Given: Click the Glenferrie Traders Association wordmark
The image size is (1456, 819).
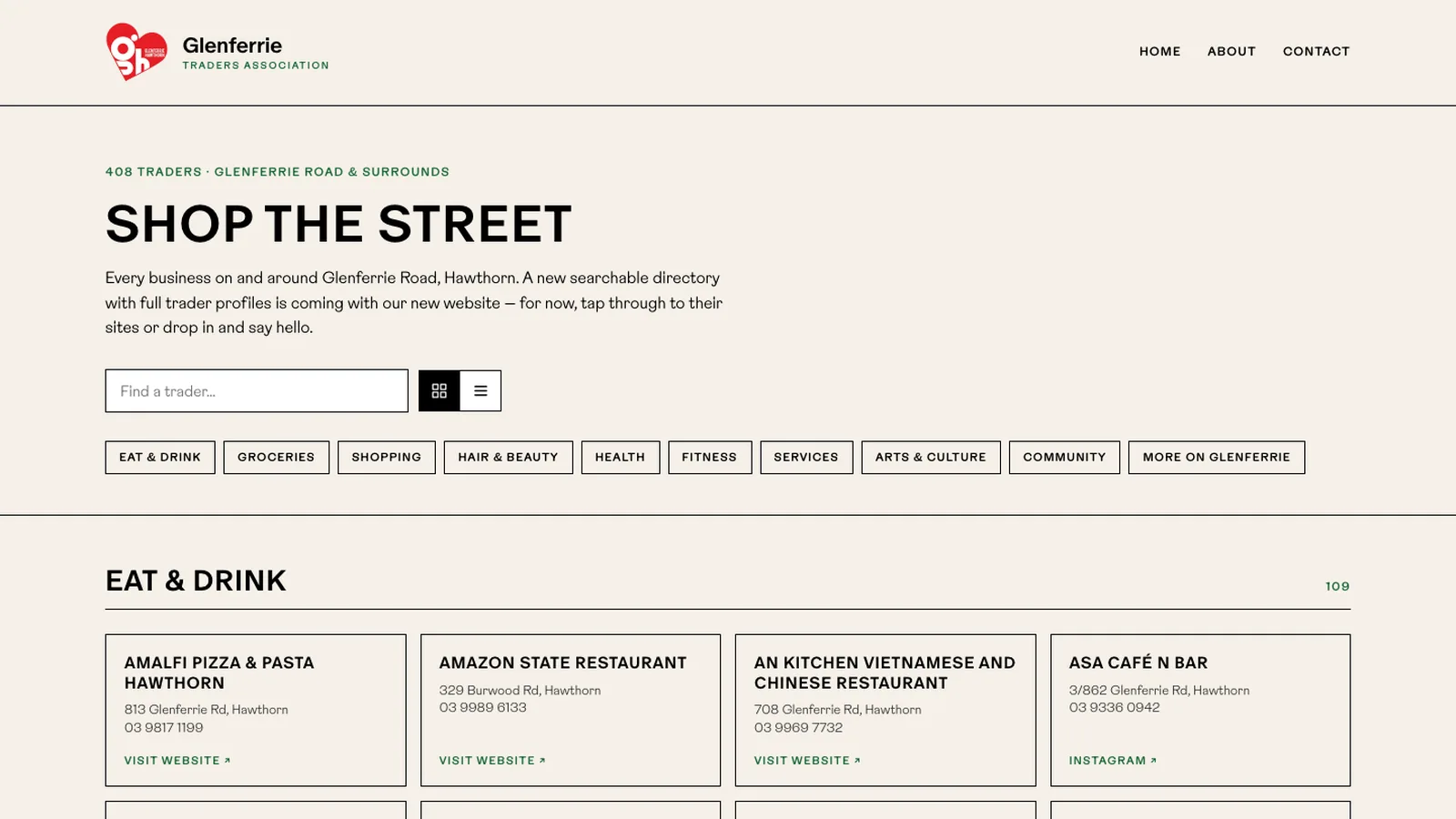Looking at the screenshot, I should 256,53.
